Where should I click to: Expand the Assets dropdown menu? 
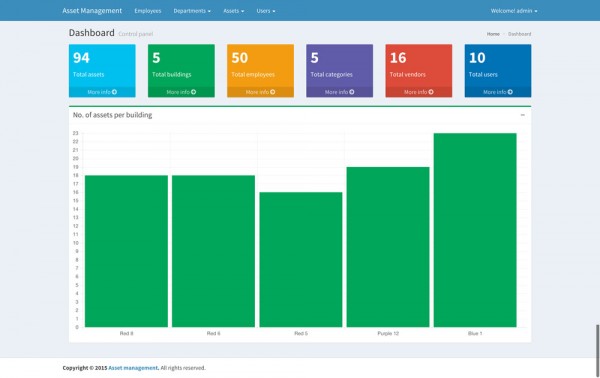point(233,11)
